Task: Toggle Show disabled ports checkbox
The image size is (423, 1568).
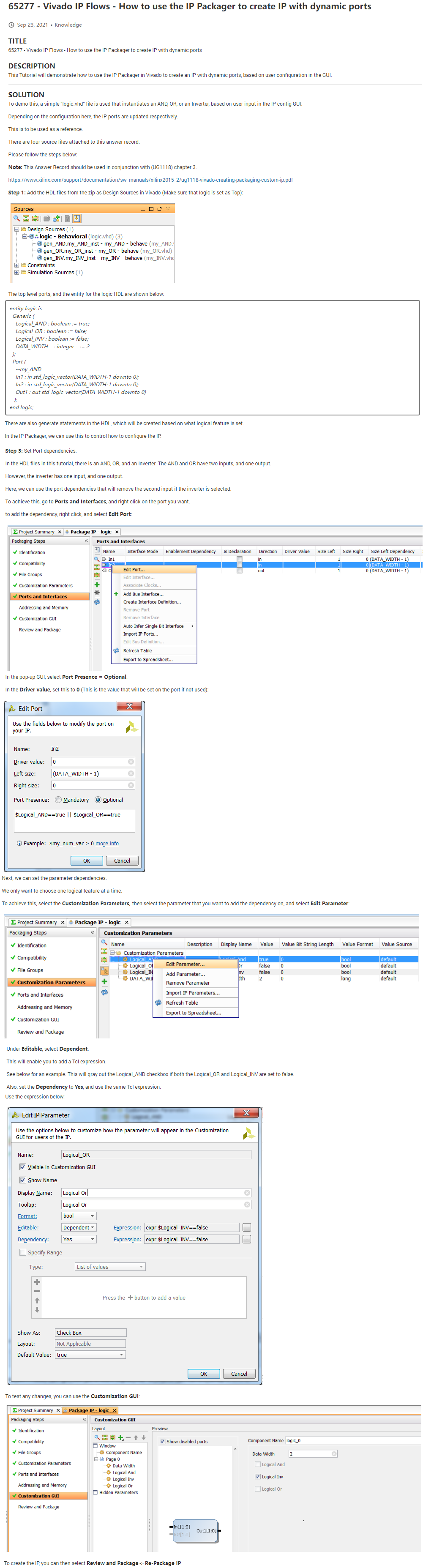Action: [x=163, y=1441]
